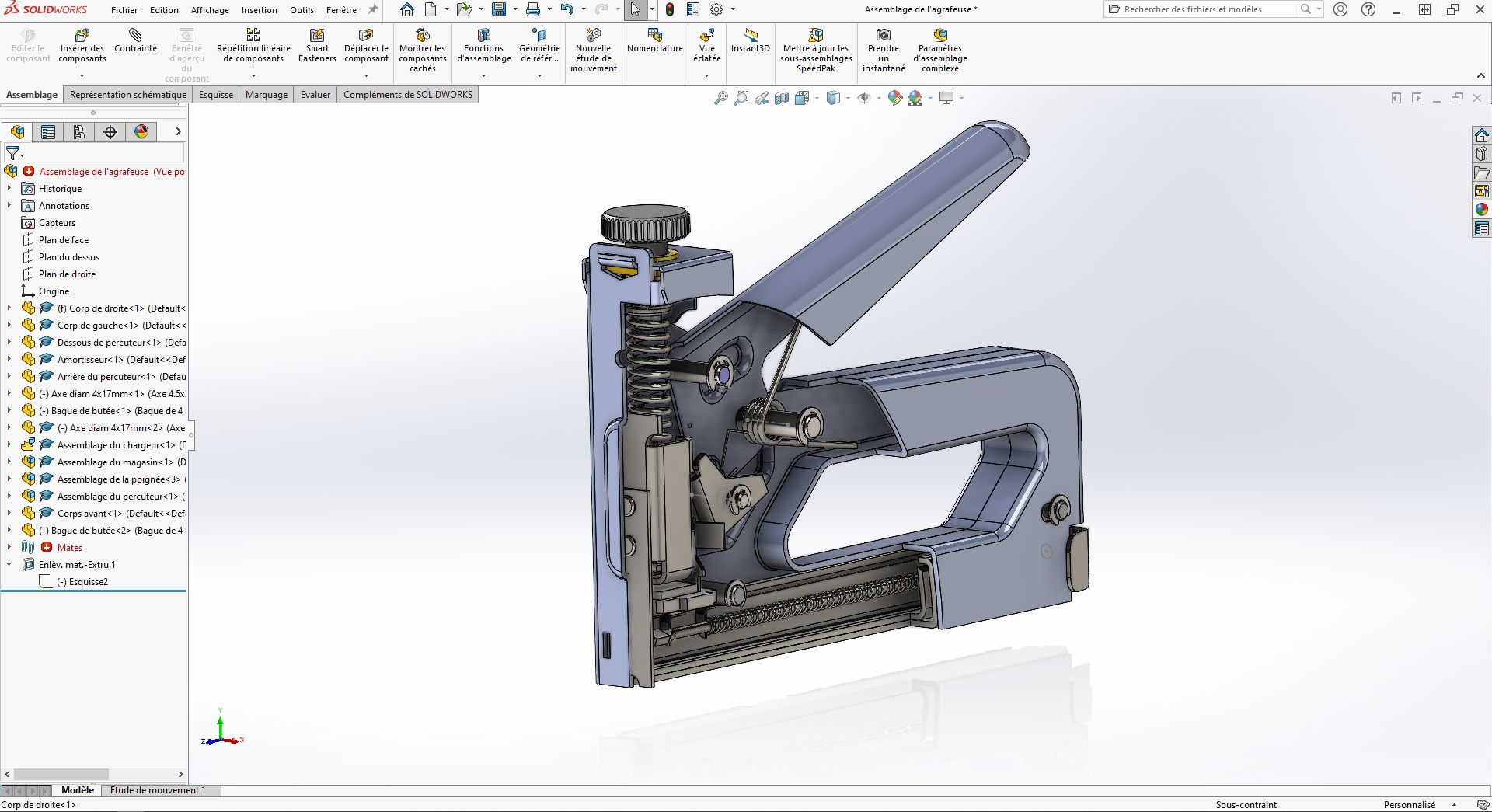
Task: Open the DisplayManager color ball tab
Action: (x=141, y=132)
